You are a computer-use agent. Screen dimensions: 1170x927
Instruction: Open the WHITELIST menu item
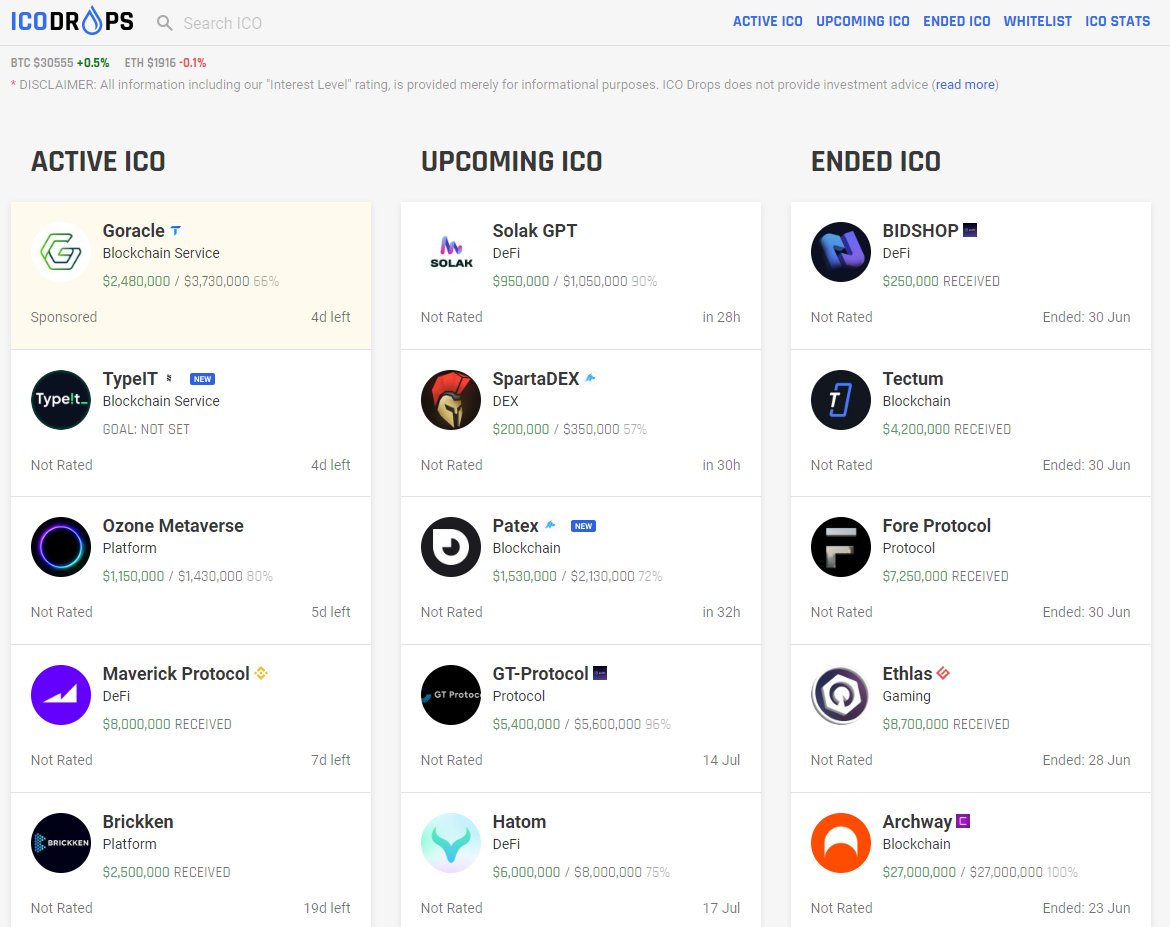tap(1037, 22)
